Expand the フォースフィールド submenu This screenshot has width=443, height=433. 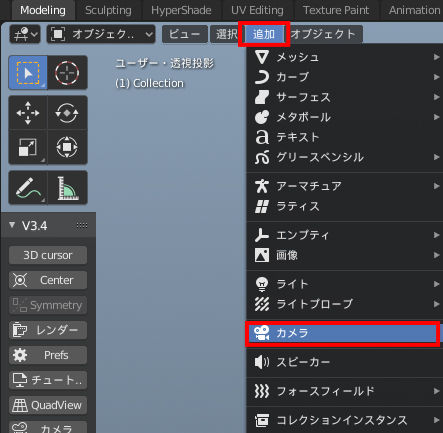coord(345,391)
